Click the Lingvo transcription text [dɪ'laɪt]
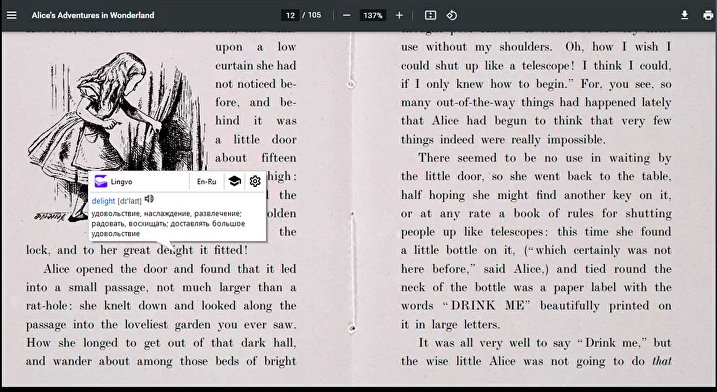The image size is (717, 392). click(x=129, y=201)
